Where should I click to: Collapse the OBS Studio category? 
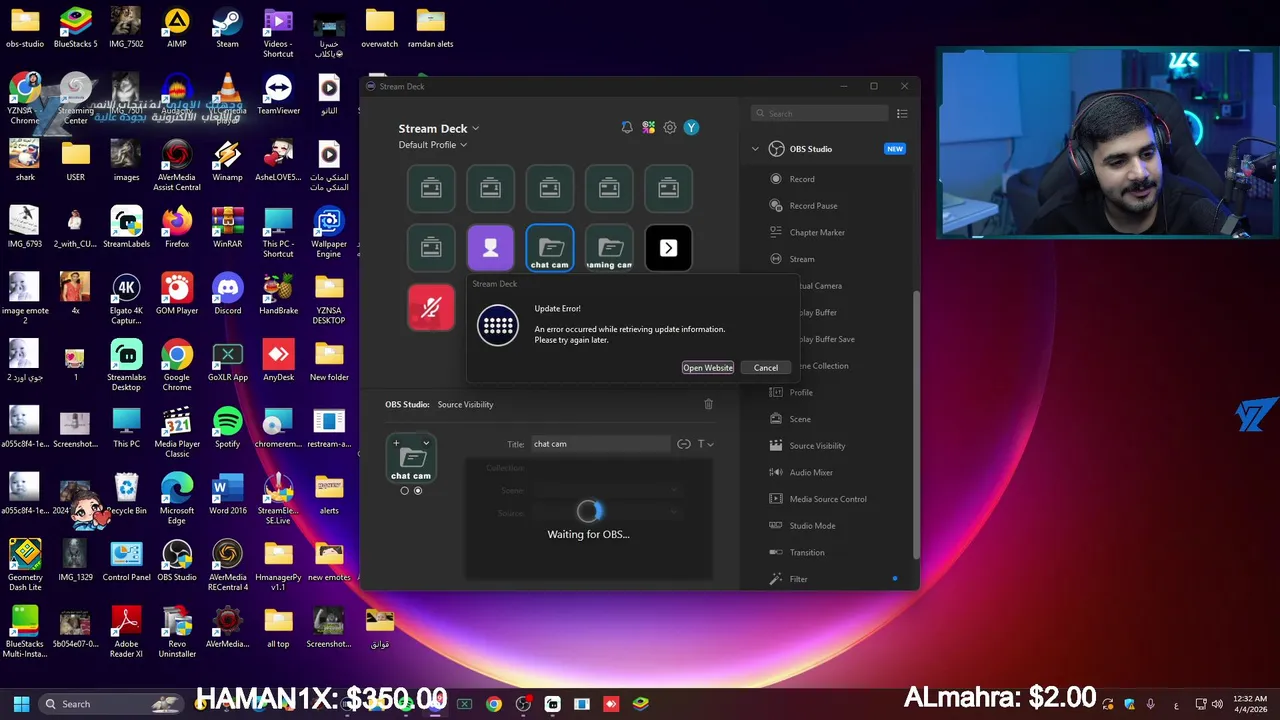tap(755, 149)
